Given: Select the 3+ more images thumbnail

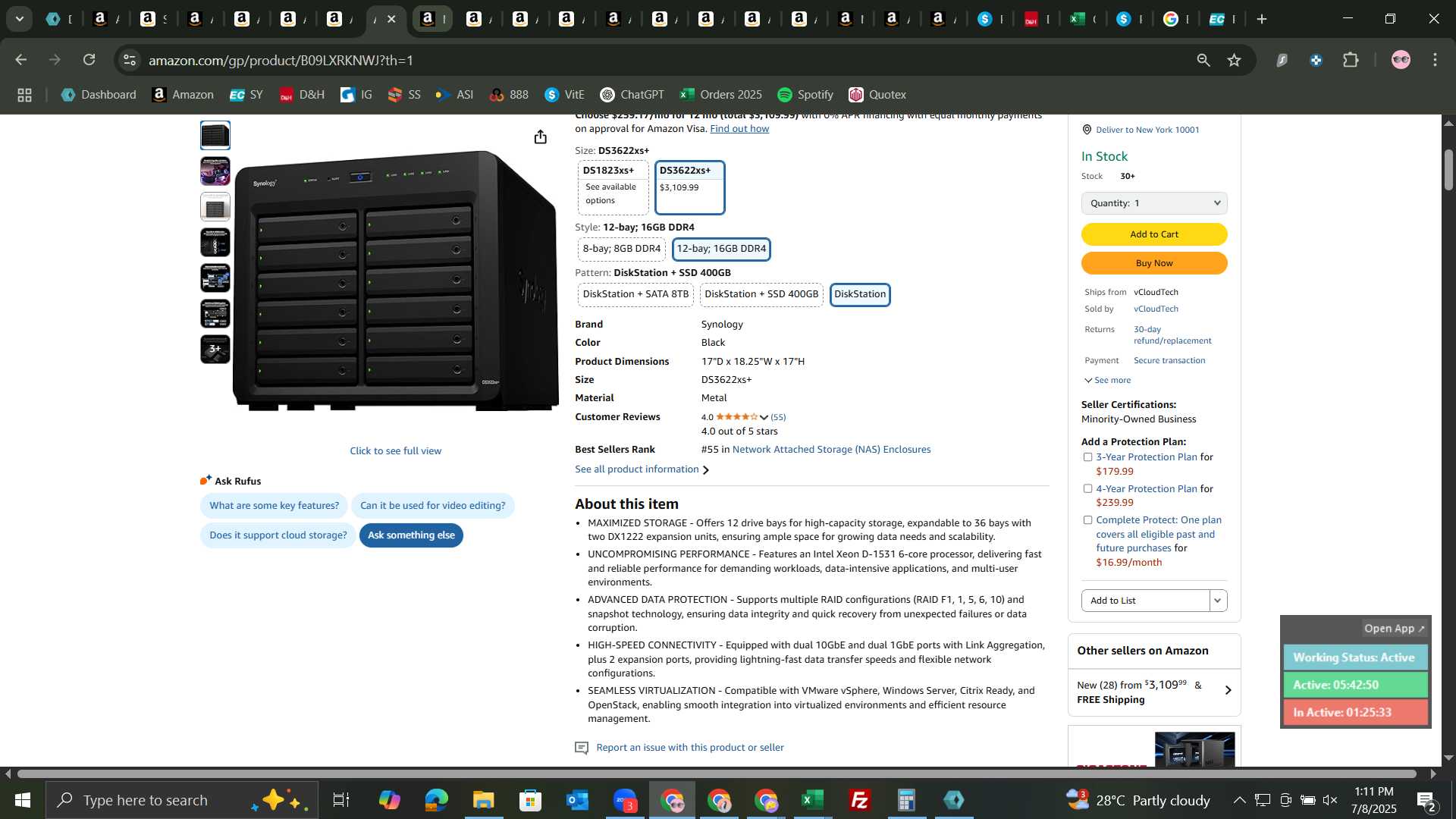Looking at the screenshot, I should (x=215, y=350).
